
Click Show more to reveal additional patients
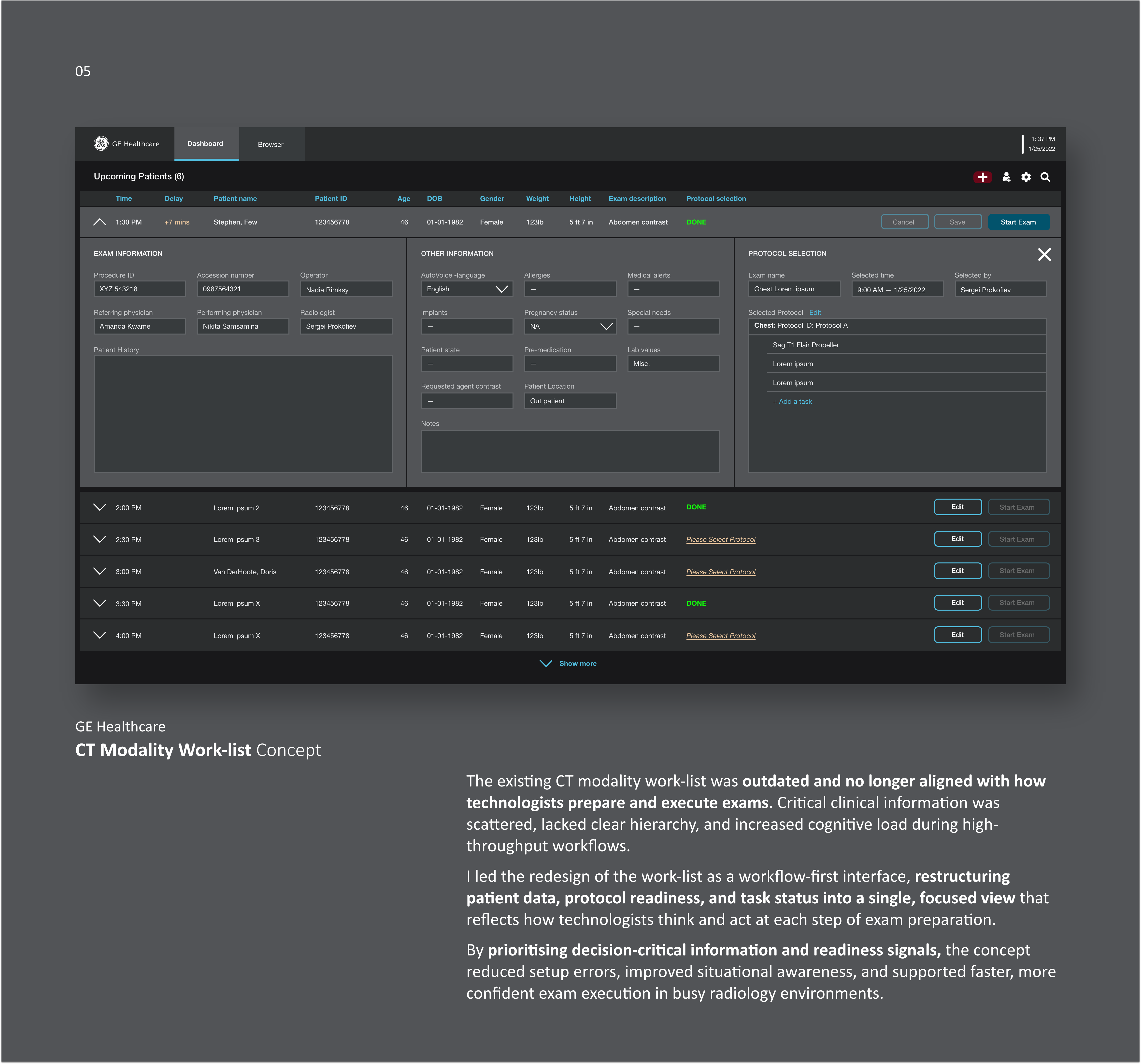[x=577, y=663]
